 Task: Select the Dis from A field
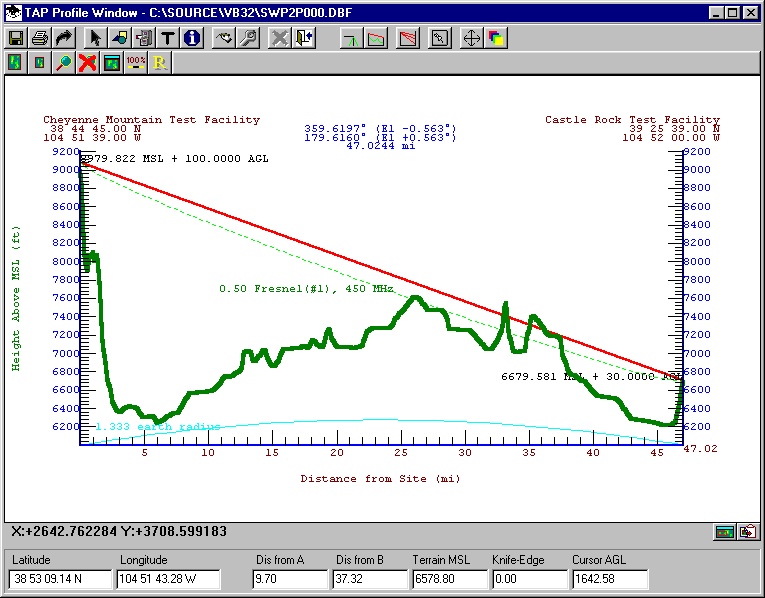[x=290, y=579]
